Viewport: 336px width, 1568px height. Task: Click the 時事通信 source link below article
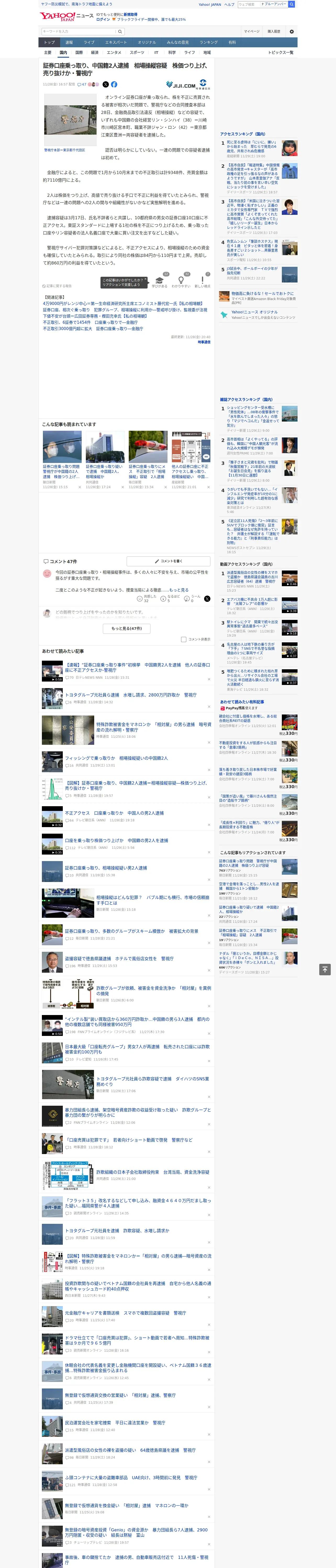[204, 342]
